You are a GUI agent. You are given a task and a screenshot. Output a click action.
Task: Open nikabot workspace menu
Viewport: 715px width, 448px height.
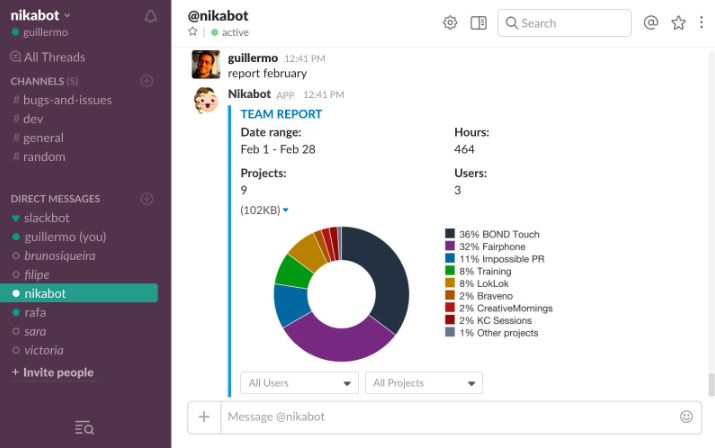coord(41,16)
